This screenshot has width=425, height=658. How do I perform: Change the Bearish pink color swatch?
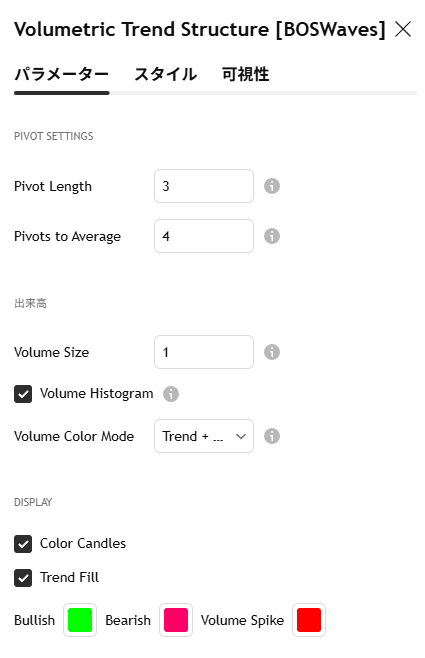coord(176,620)
